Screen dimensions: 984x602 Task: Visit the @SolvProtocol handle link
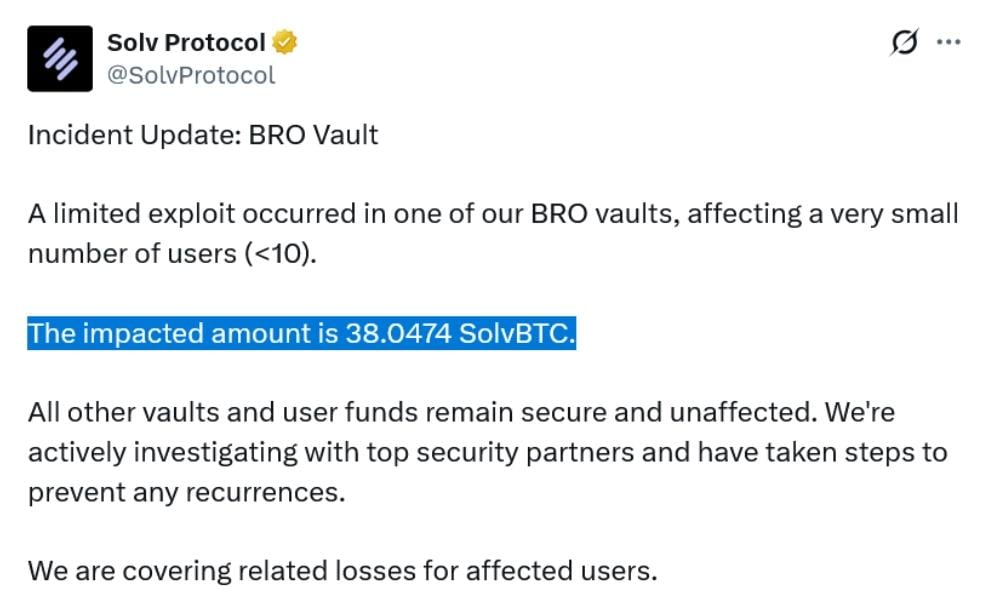click(x=191, y=75)
